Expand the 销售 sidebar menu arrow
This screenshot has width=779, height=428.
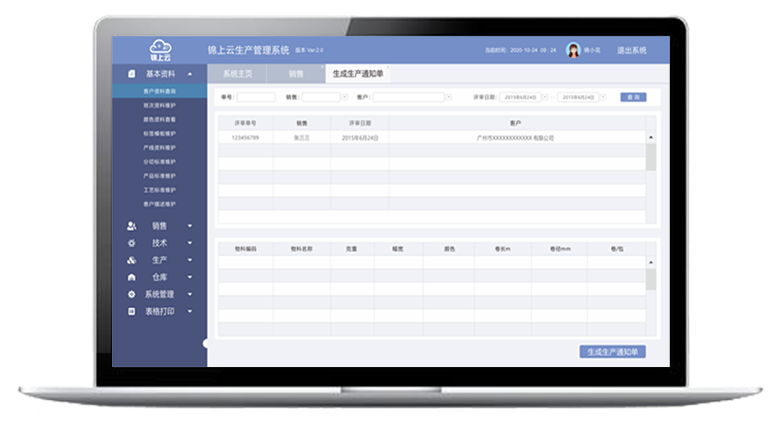[190, 226]
